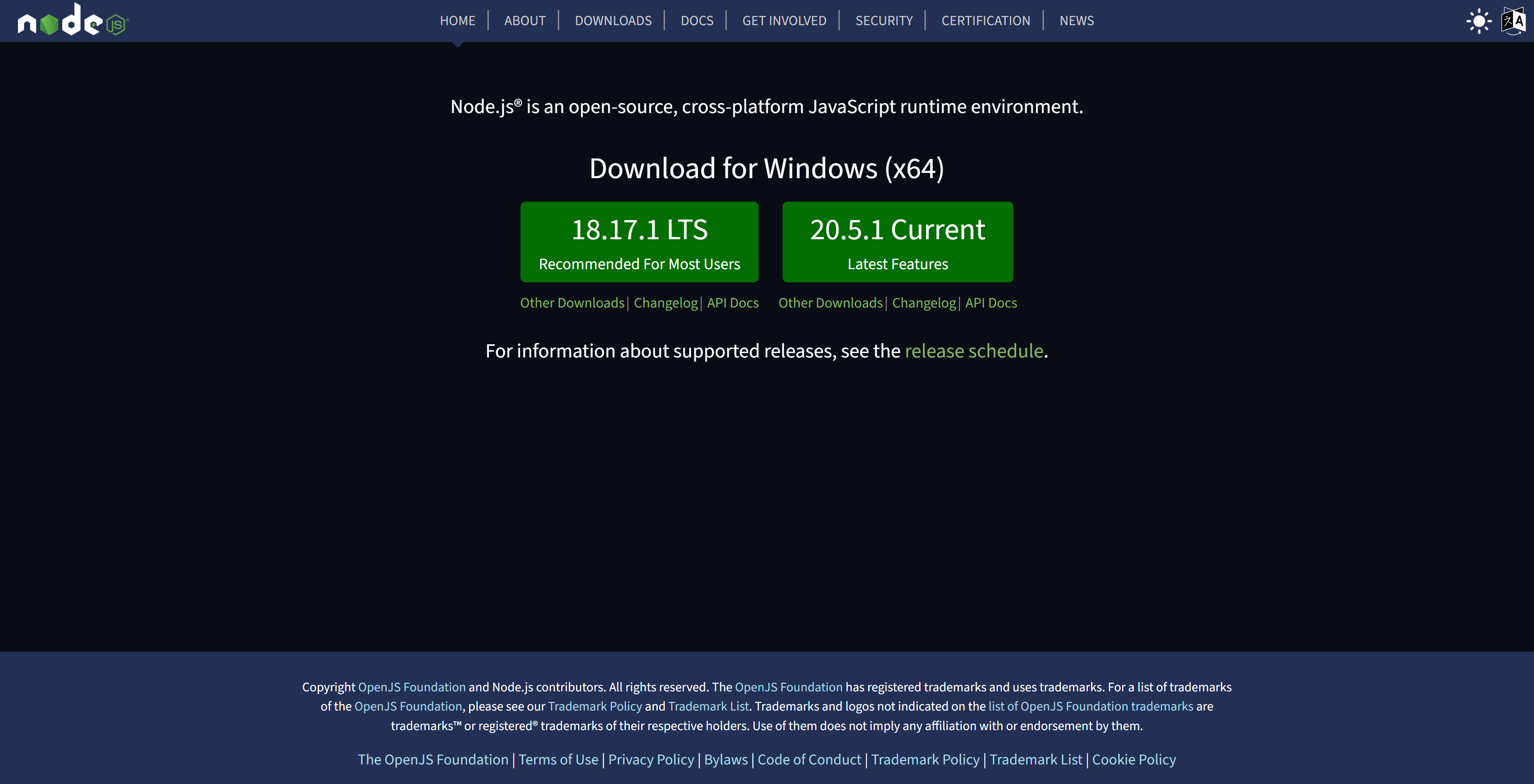
Task: View Changelog for Current release
Action: [x=923, y=303]
